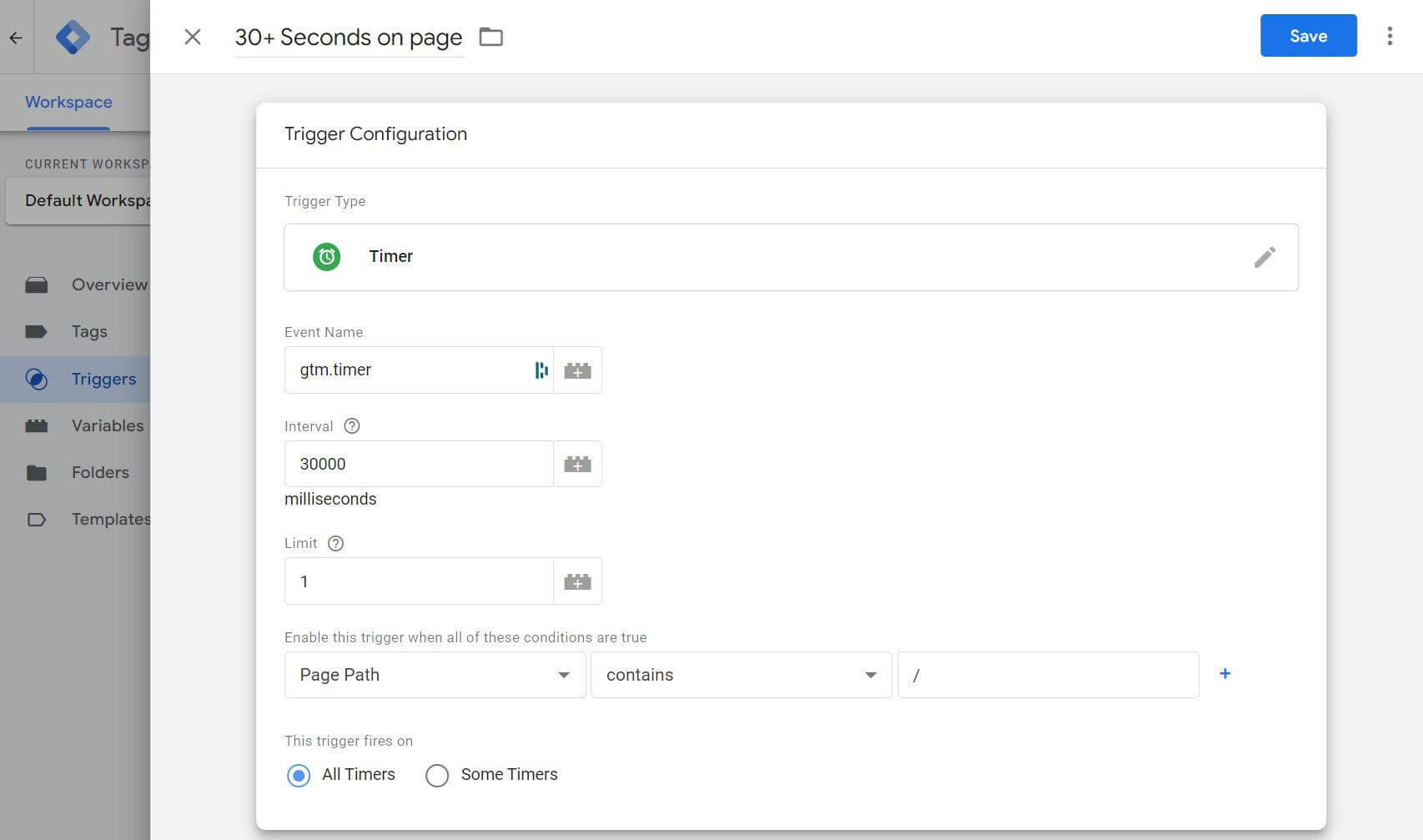Click the pencil icon to edit trigger type

1264,257
